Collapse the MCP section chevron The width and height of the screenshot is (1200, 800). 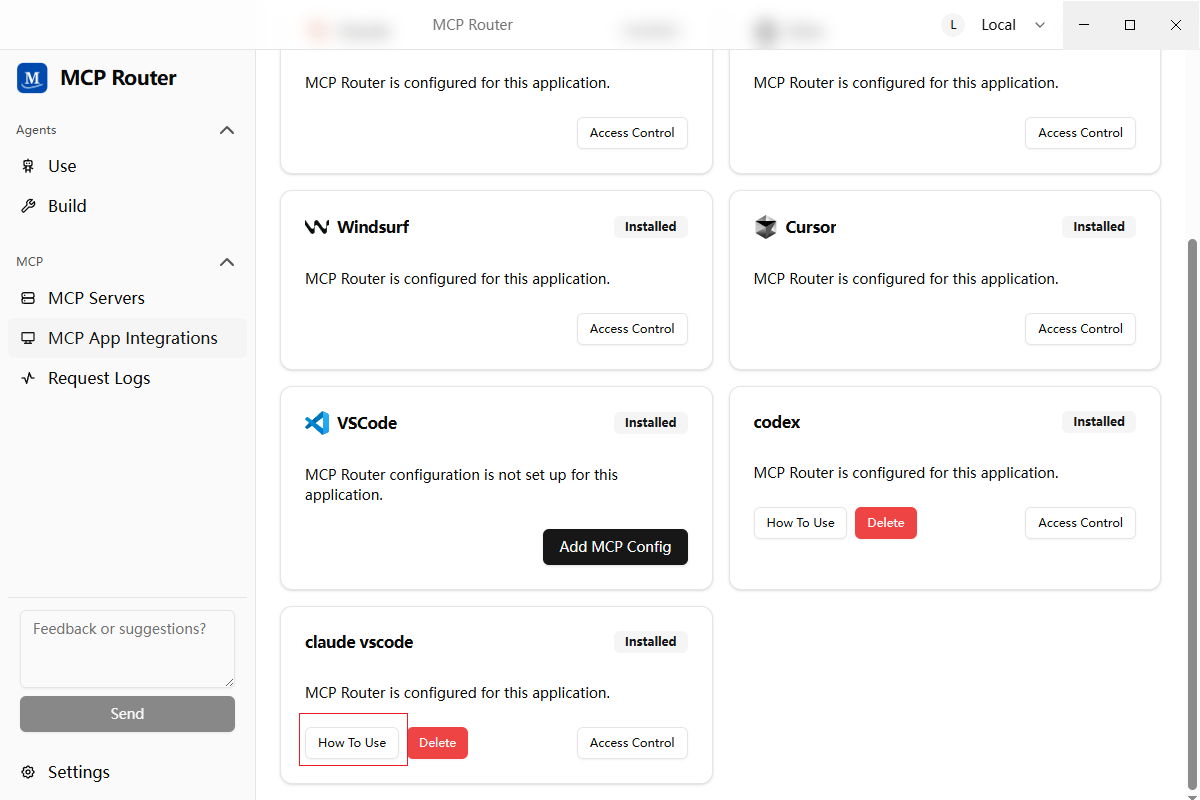[227, 262]
